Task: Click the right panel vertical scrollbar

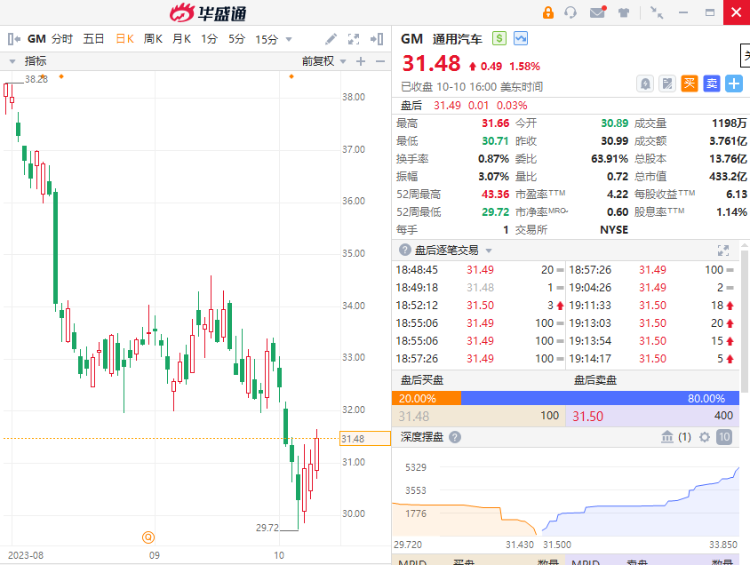Action: [745, 321]
